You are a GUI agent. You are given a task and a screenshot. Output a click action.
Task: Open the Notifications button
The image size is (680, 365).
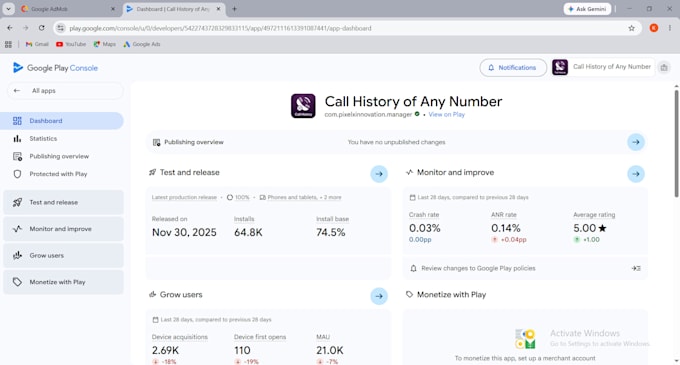click(513, 68)
